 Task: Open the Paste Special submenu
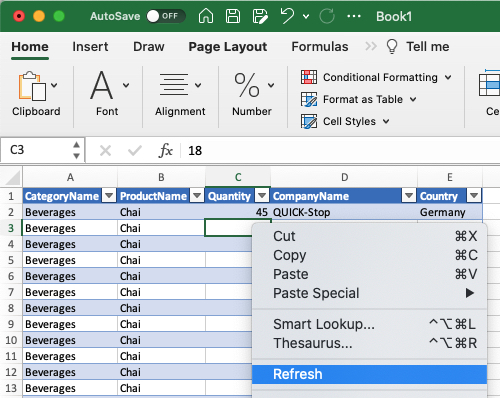[x=369, y=293]
